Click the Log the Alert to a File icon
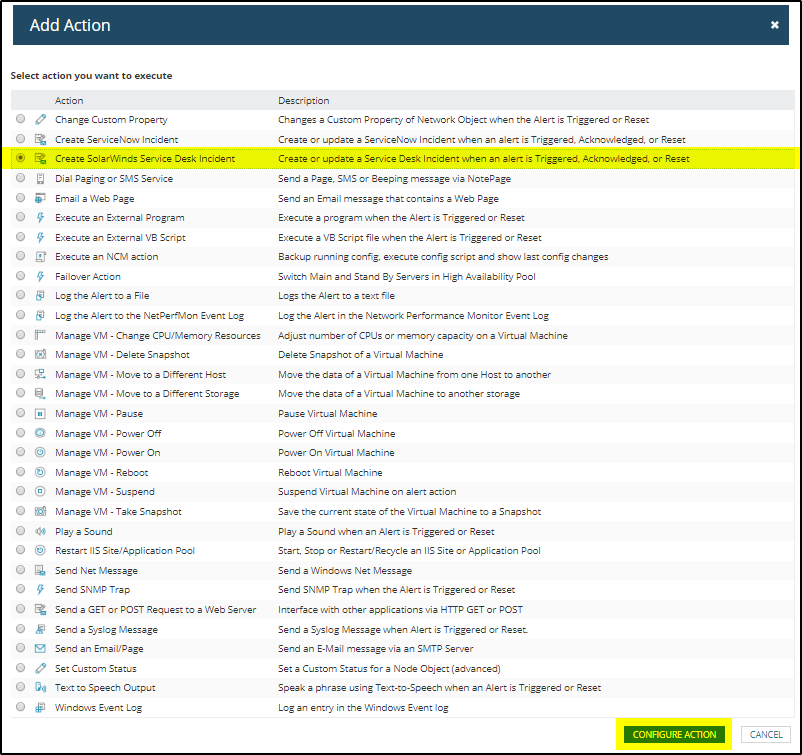The image size is (802, 755). (x=40, y=296)
